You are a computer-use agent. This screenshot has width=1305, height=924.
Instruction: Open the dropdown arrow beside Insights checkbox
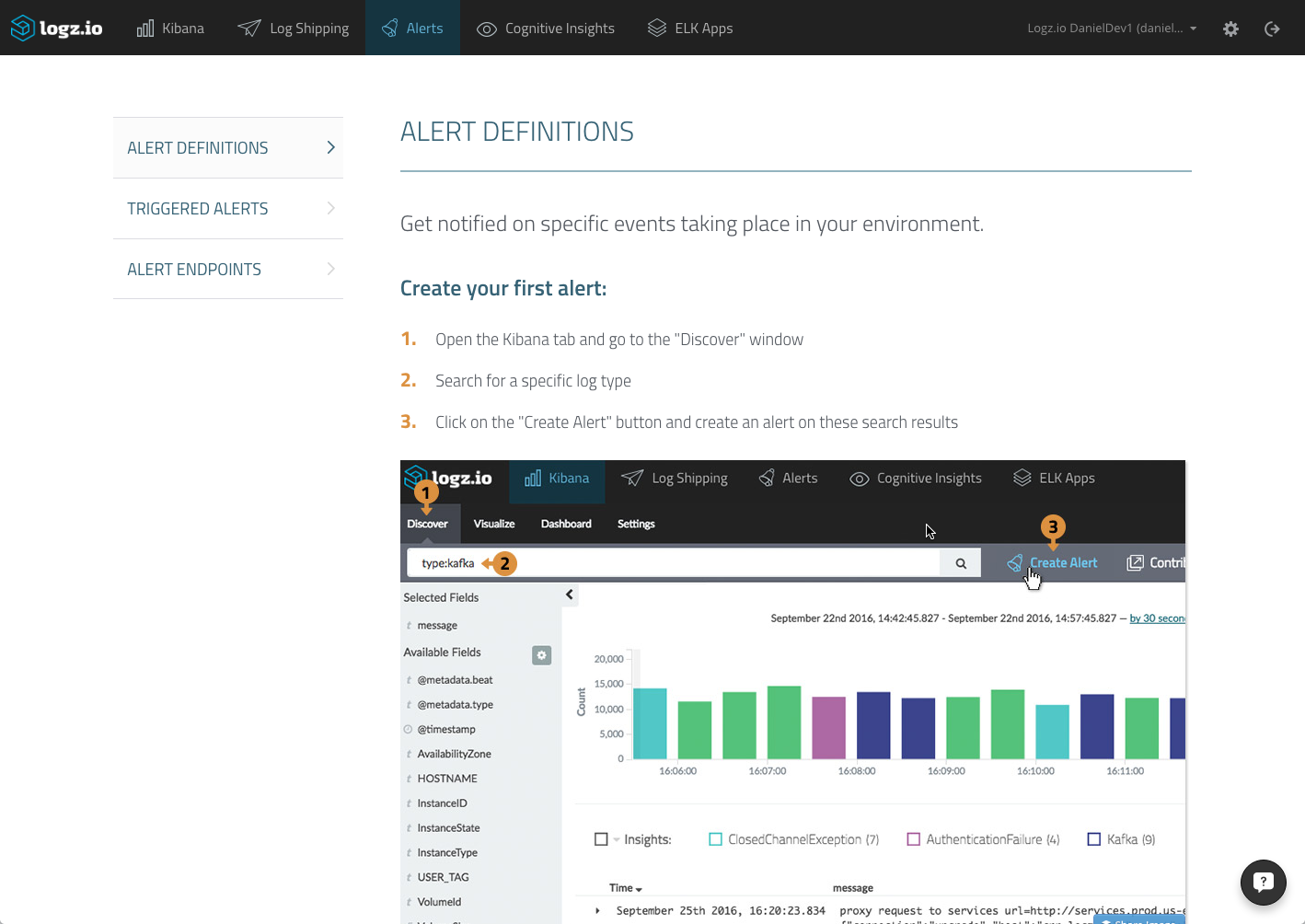click(x=617, y=839)
